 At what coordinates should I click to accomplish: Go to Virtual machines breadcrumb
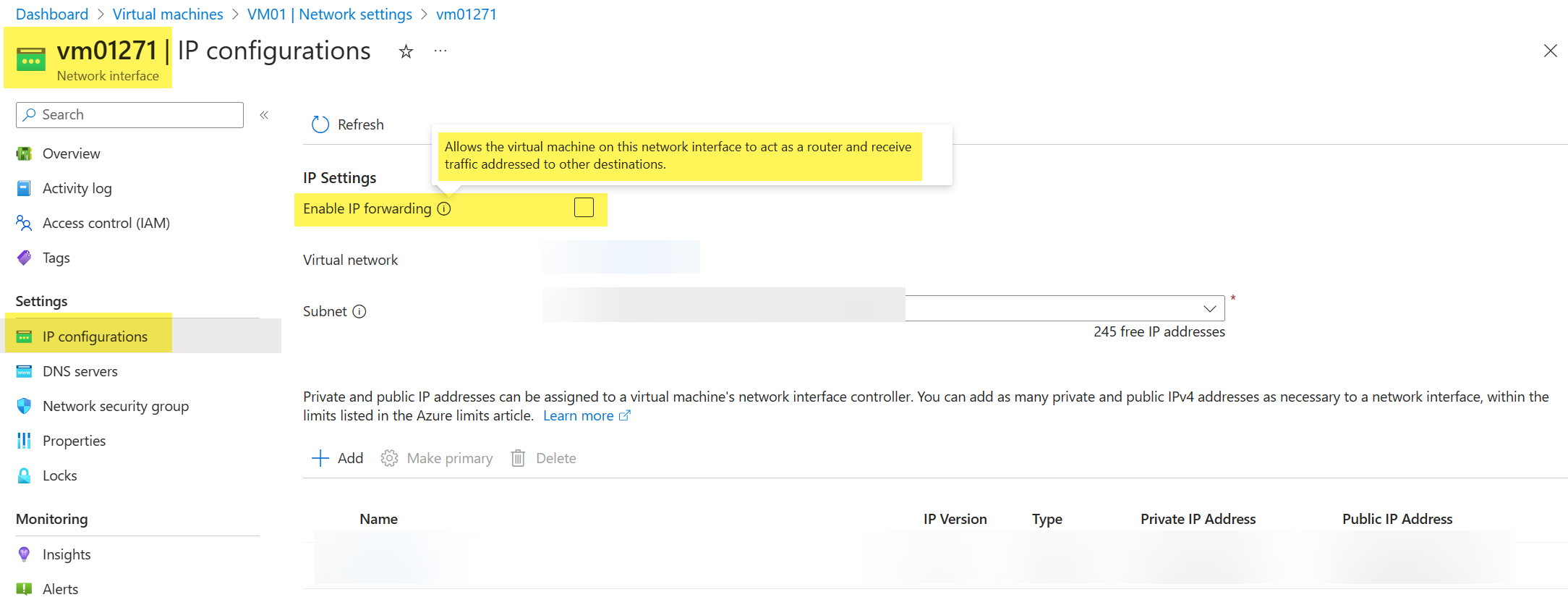click(168, 14)
